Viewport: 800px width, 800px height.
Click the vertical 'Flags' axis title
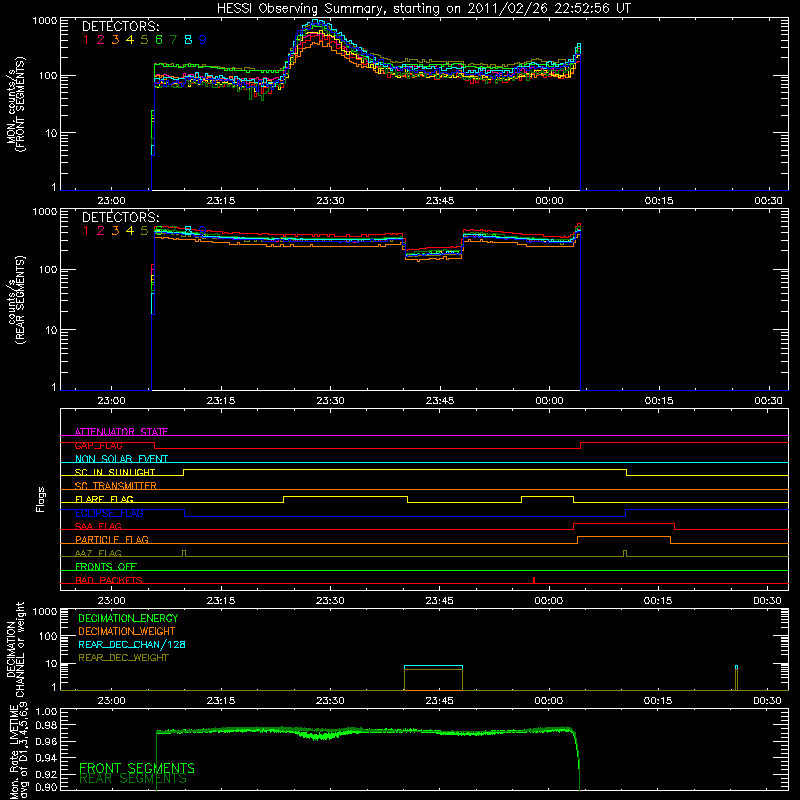point(40,499)
